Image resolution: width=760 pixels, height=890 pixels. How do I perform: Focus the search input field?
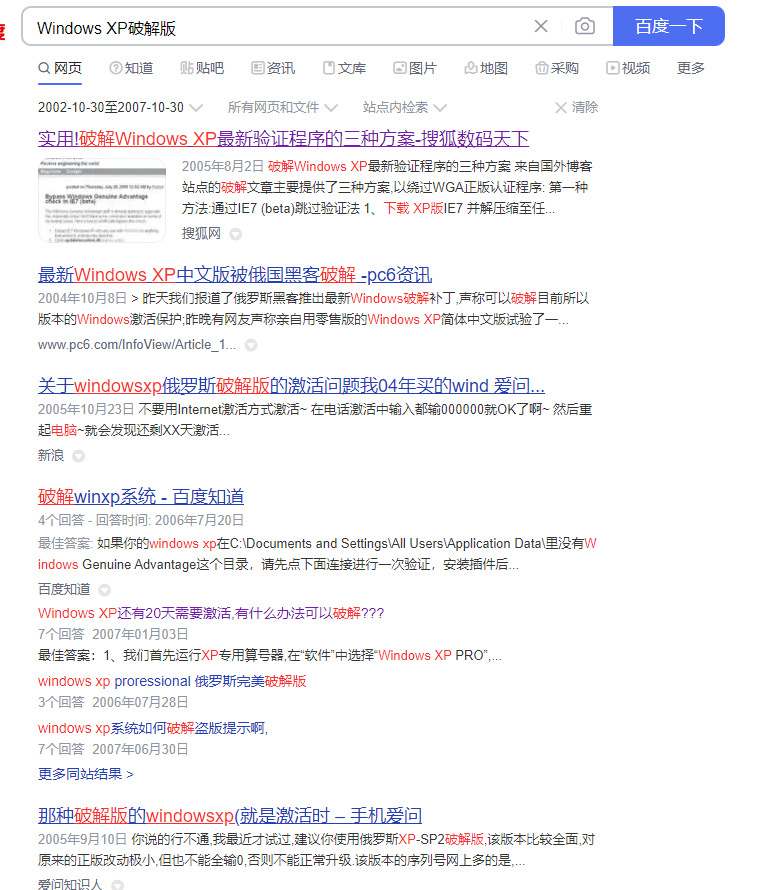tap(280, 27)
